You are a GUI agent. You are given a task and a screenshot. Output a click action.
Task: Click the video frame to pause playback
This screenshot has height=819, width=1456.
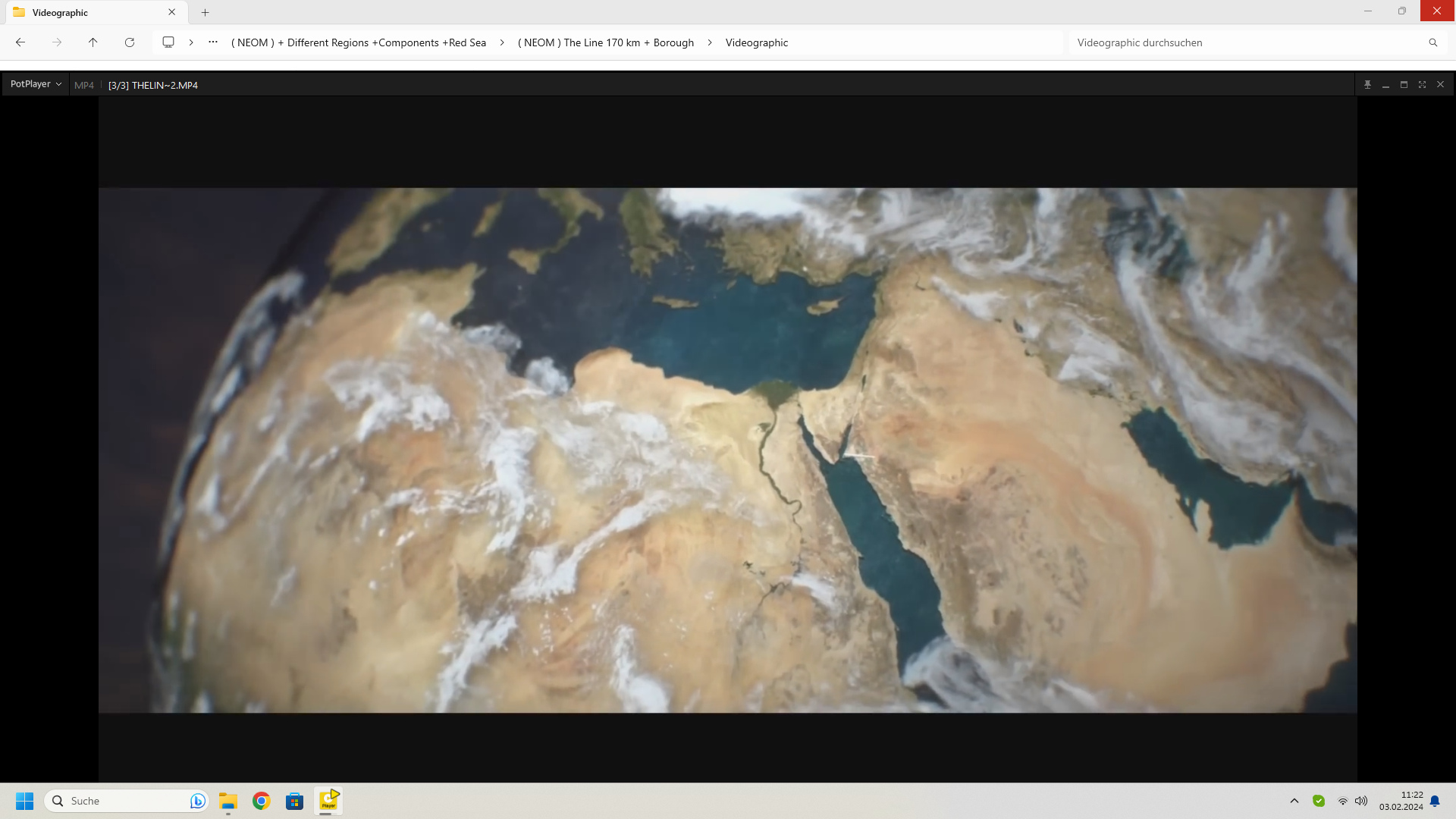(727, 450)
